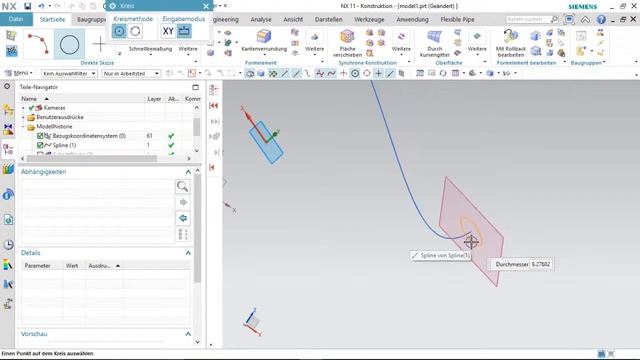
Task: Open the Flexible Pipe tab
Action: pos(457,19)
